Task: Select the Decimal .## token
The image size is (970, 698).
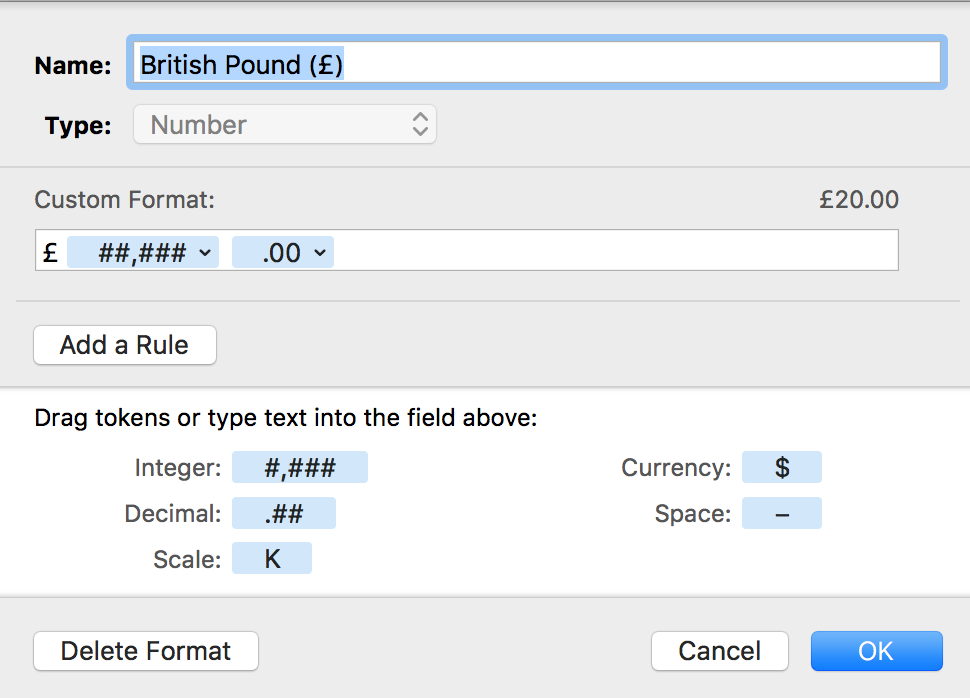Action: tap(283, 514)
